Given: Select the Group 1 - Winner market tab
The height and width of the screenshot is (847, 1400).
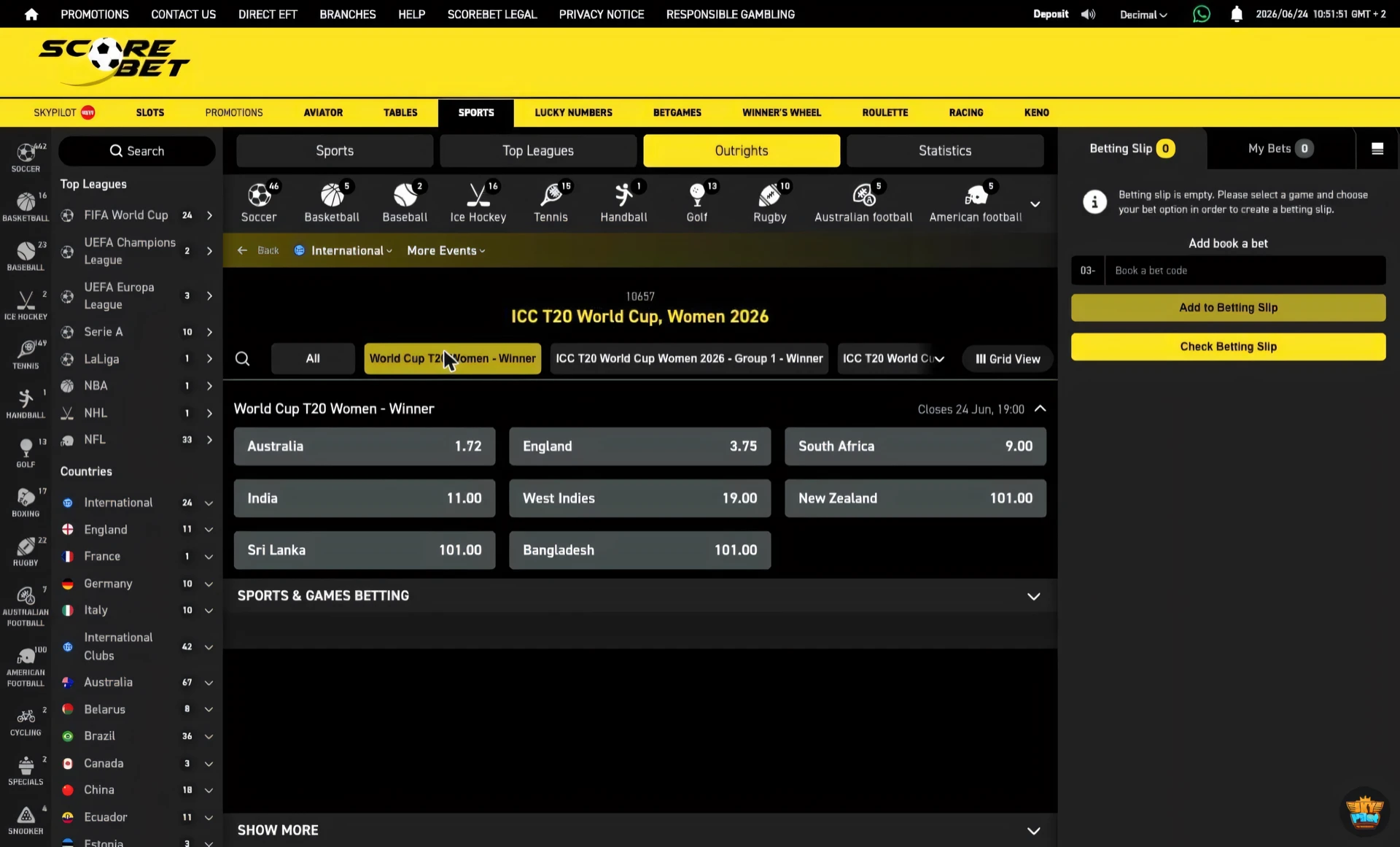Looking at the screenshot, I should click(x=689, y=359).
